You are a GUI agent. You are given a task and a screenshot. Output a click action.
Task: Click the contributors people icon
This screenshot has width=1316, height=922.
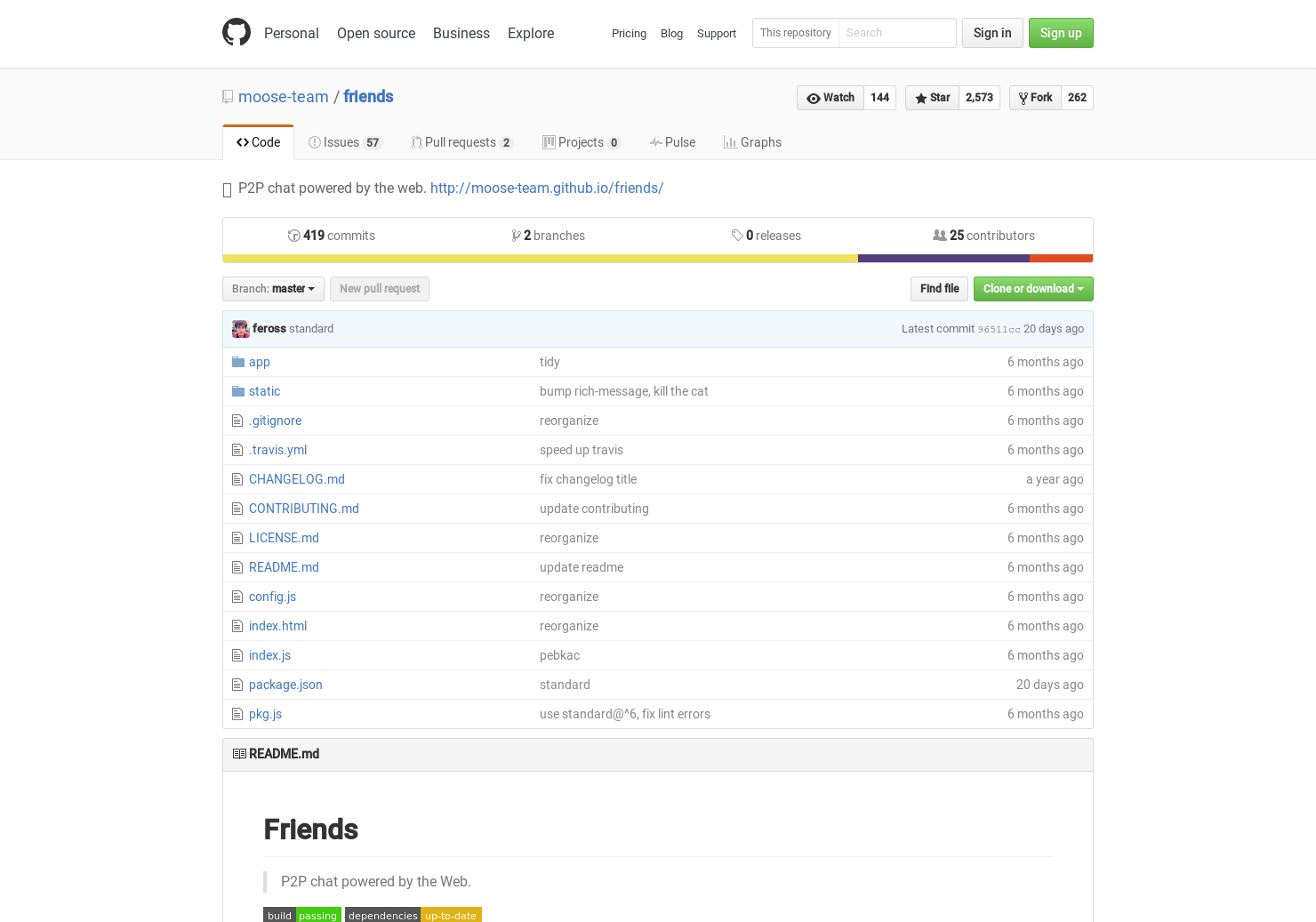coord(940,236)
